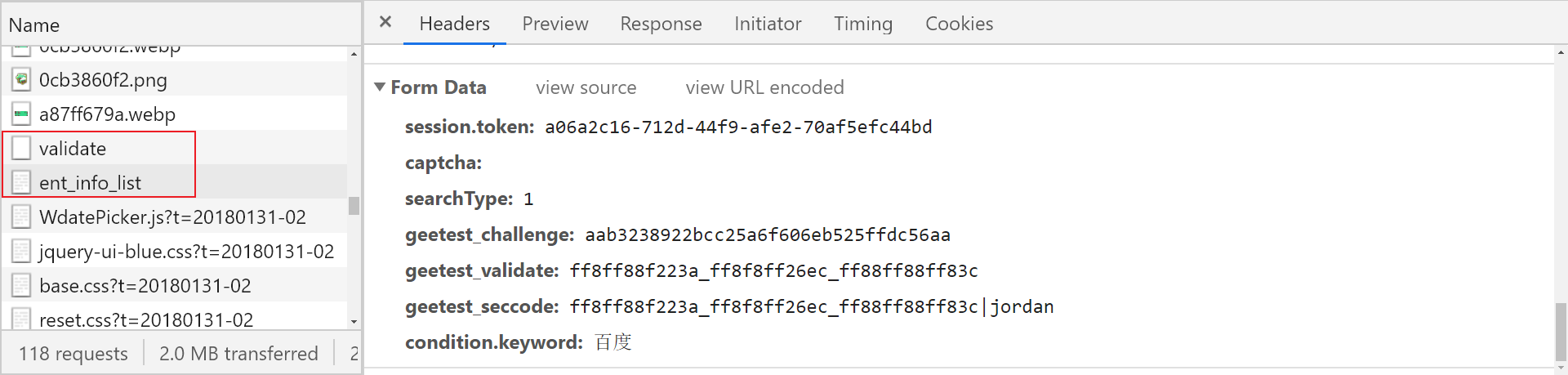The width and height of the screenshot is (1568, 375).
Task: Click the validate request document icon
Action: pos(21,148)
